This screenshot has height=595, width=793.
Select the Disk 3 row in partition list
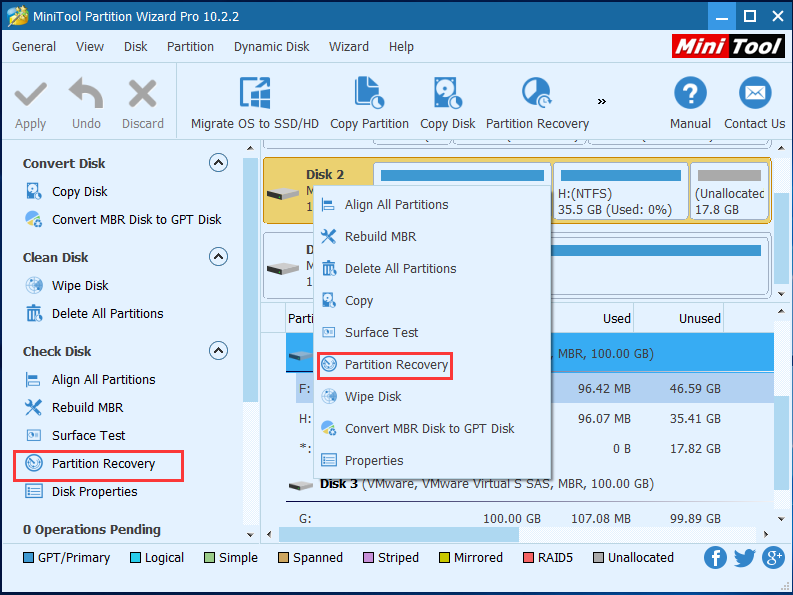(x=530, y=484)
